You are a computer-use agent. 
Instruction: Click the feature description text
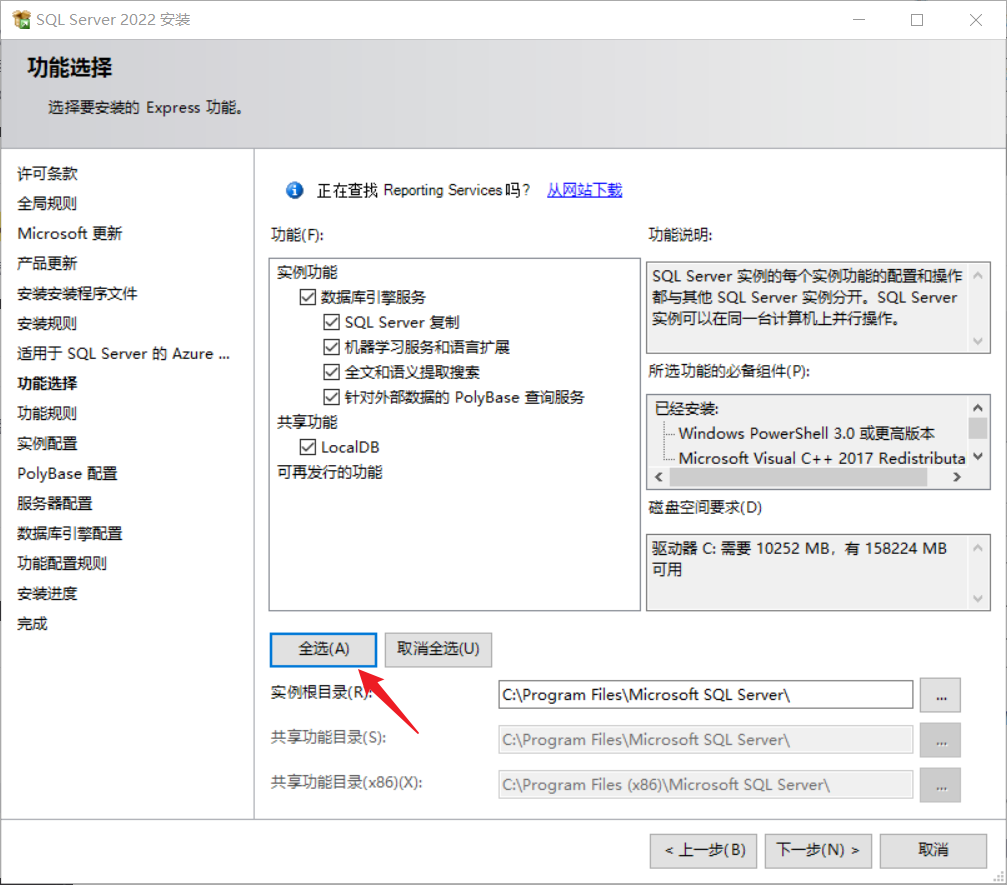[x=807, y=297]
